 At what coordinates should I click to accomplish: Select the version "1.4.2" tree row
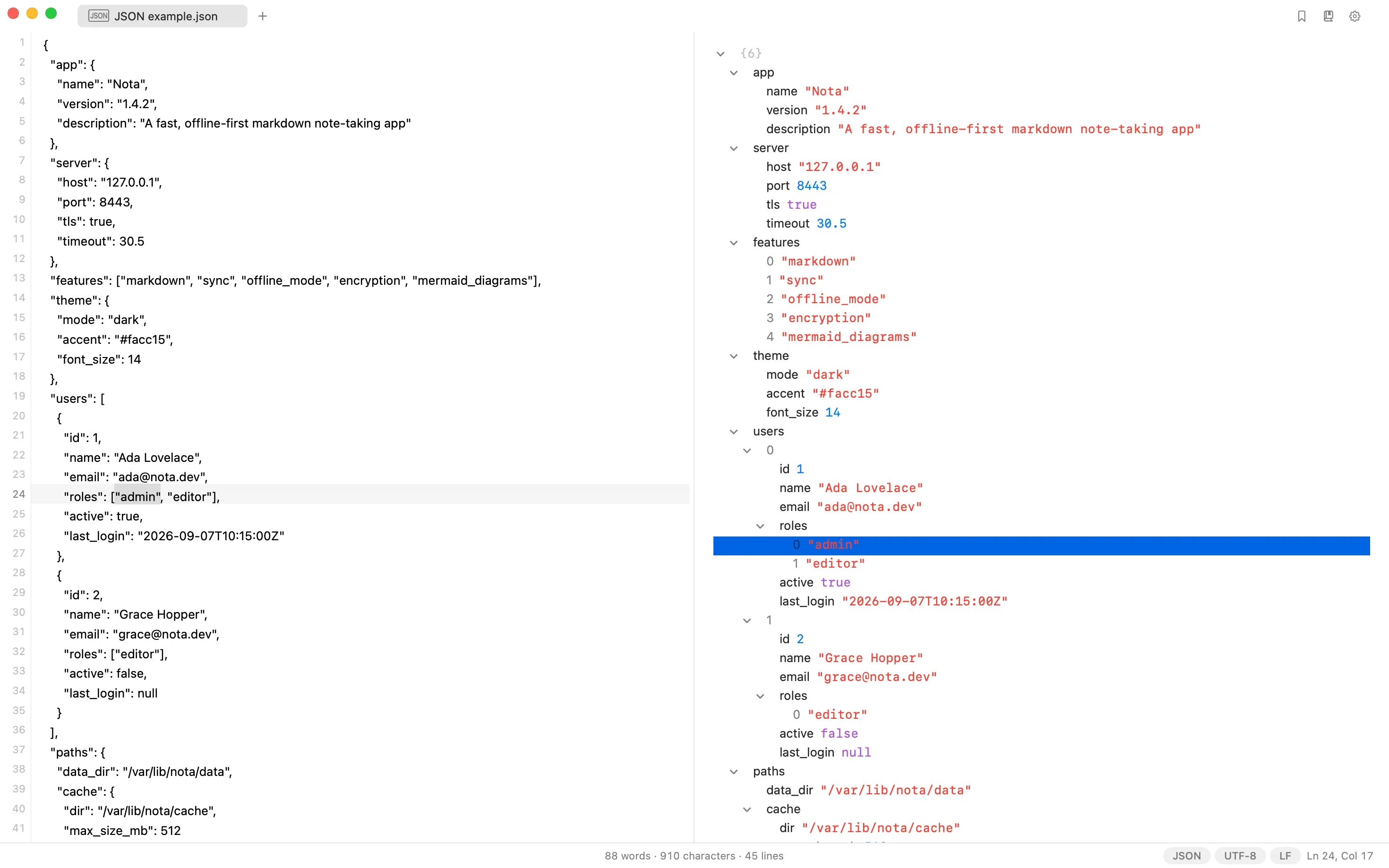1041,110
